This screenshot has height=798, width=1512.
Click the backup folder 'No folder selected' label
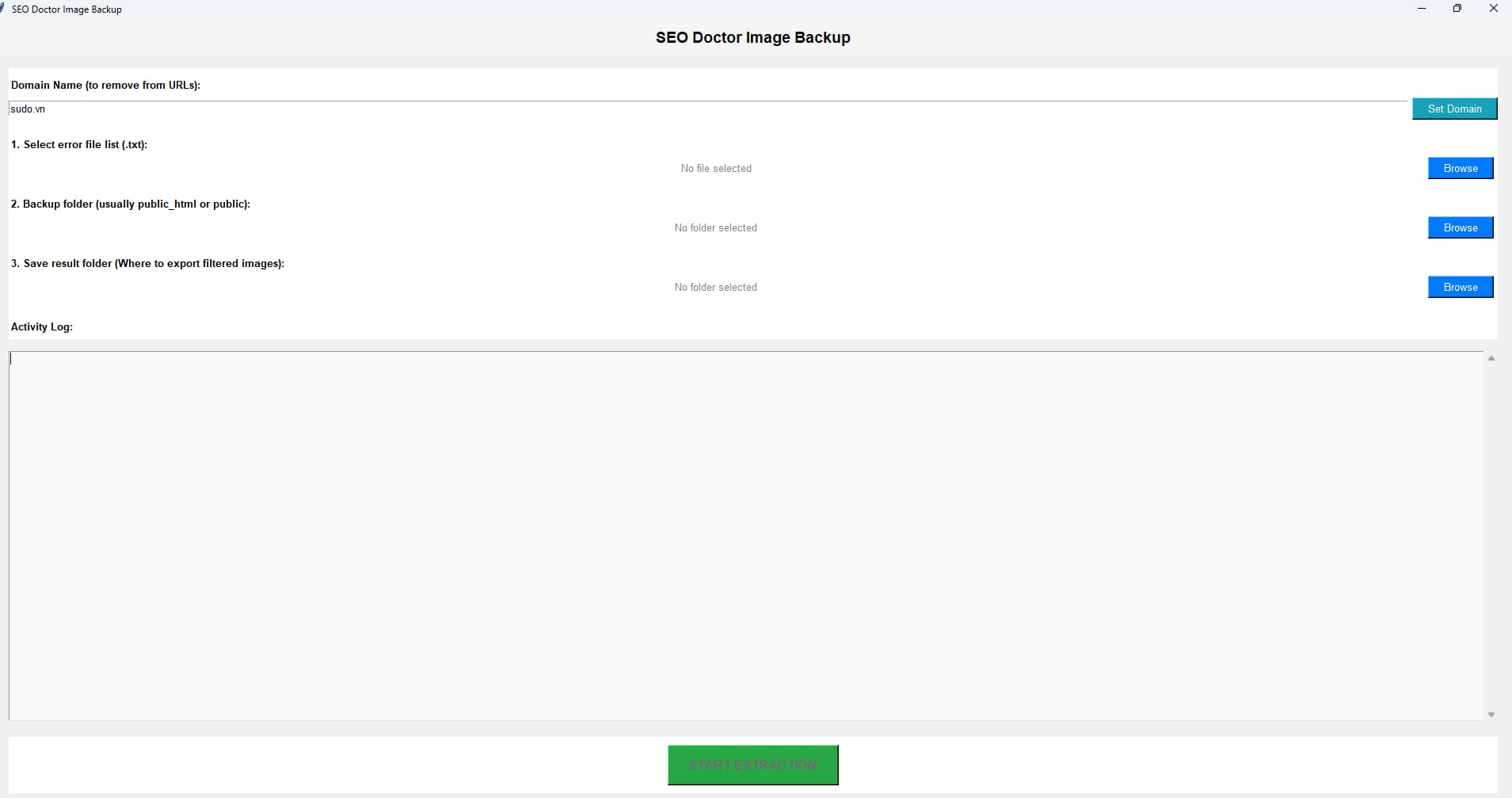coord(714,227)
